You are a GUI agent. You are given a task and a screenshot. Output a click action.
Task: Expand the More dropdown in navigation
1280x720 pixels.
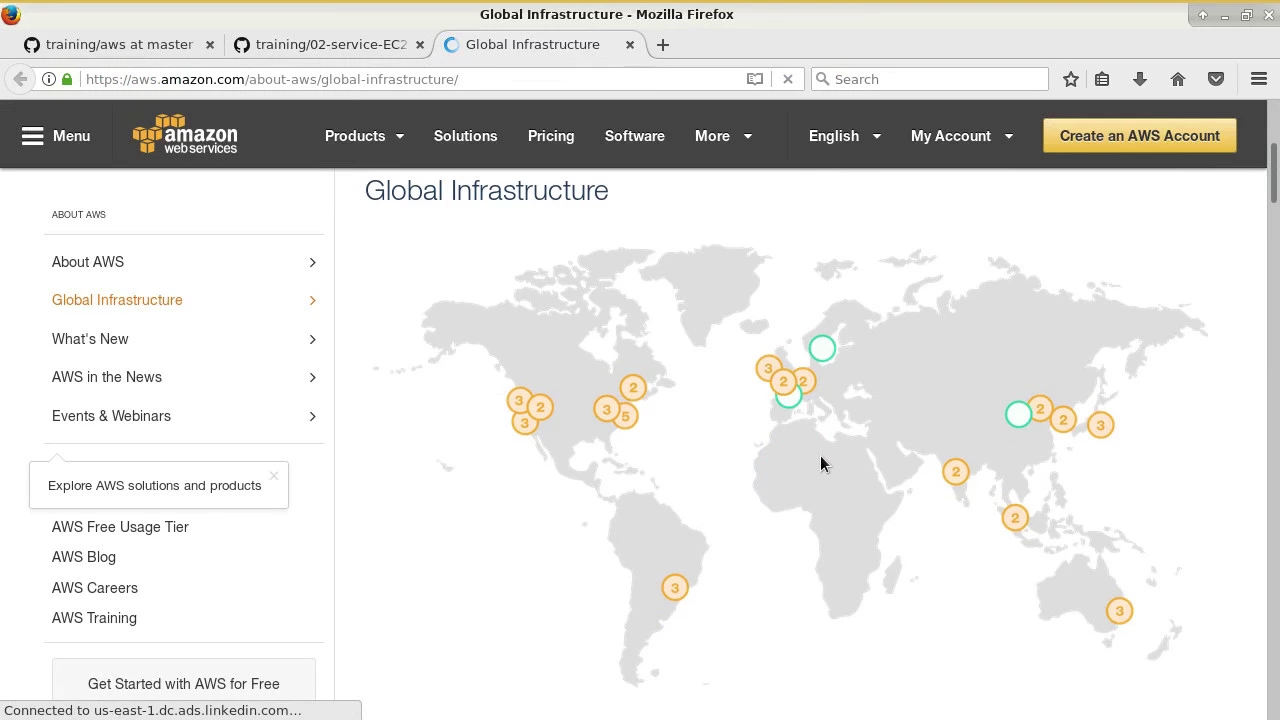click(x=723, y=136)
